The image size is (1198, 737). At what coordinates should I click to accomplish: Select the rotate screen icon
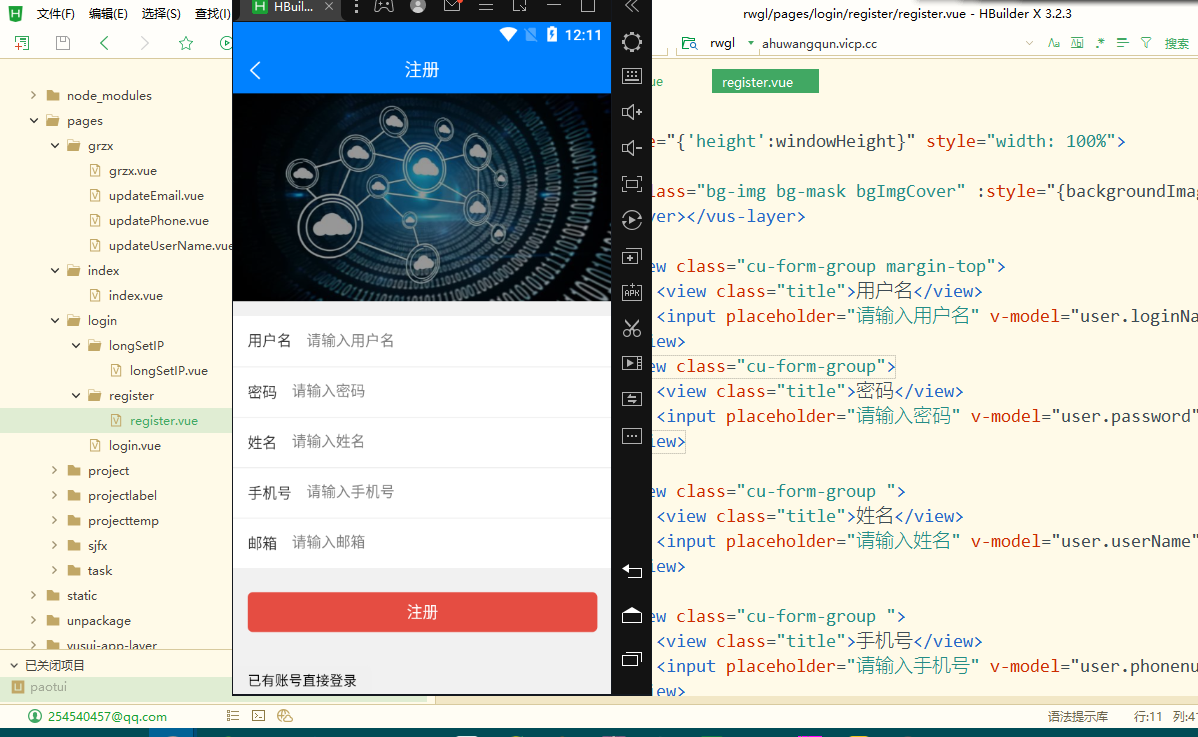pyautogui.click(x=631, y=221)
